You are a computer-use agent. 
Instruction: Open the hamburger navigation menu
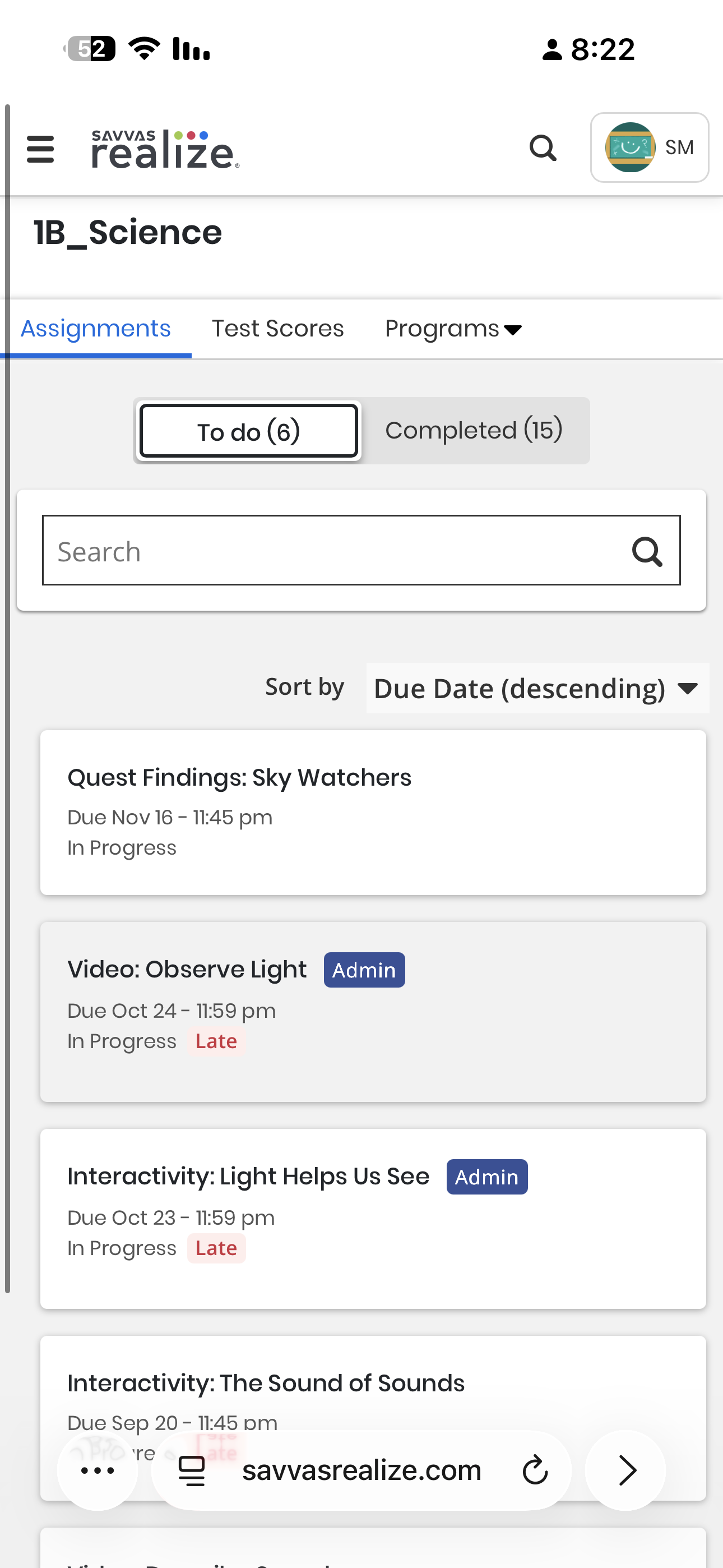click(x=40, y=149)
